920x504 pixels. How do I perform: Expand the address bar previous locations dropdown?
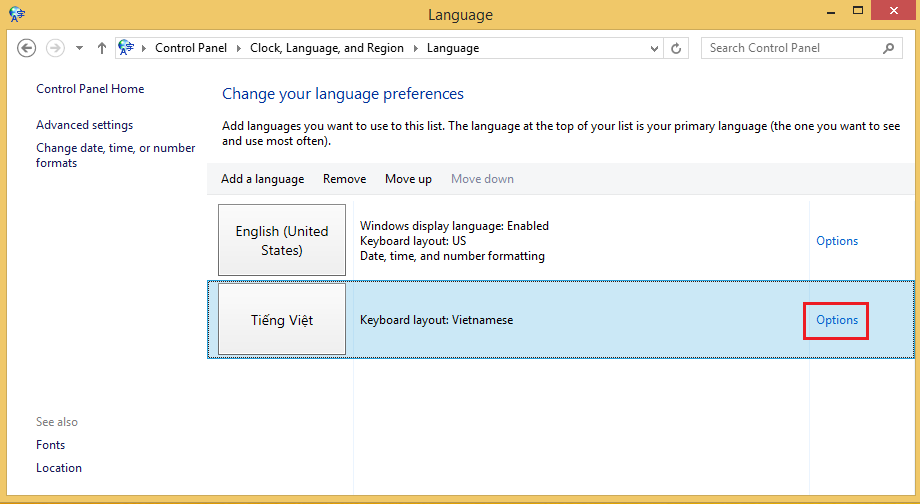[655, 48]
